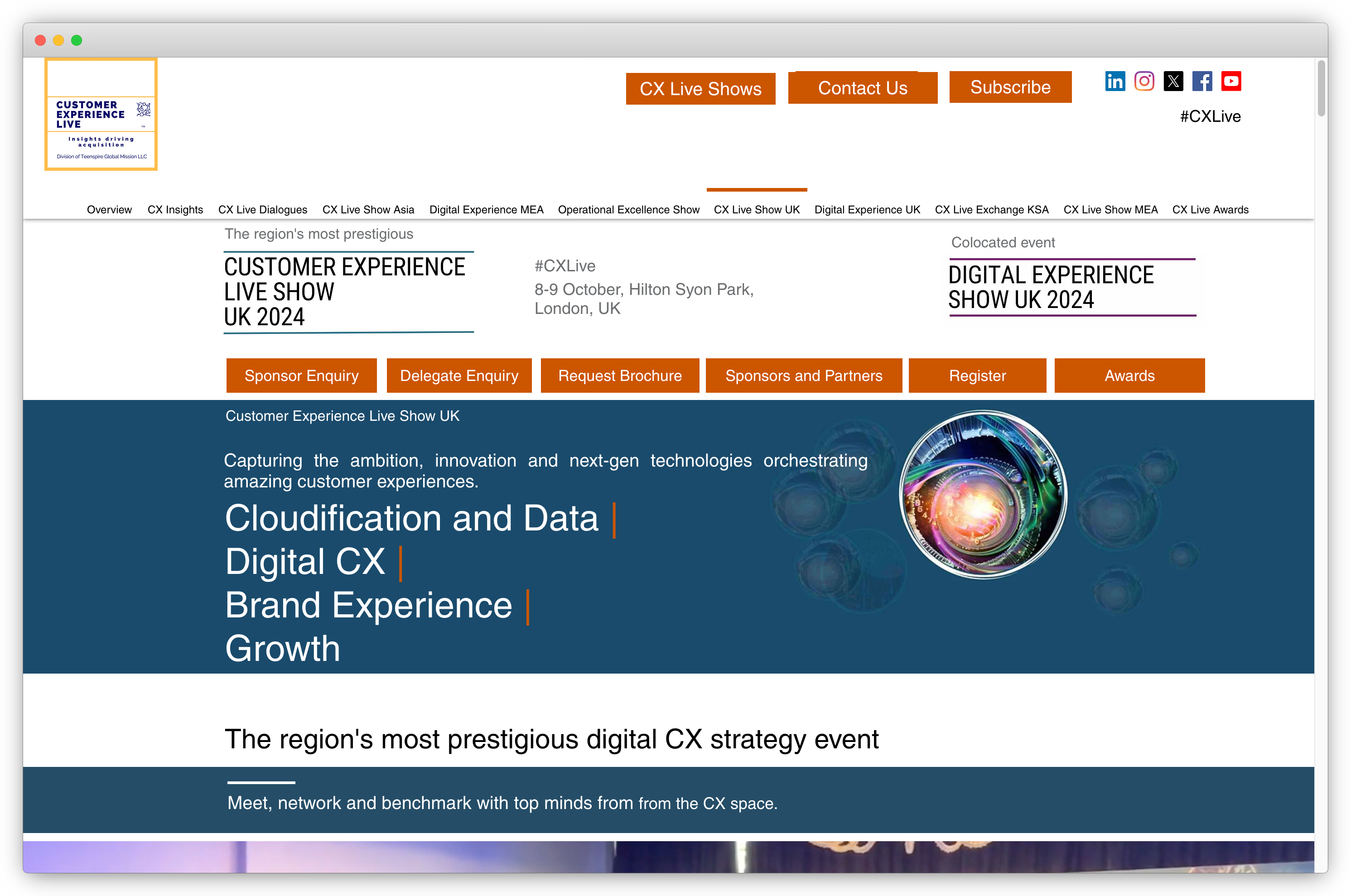1351x896 pixels.
Task: Click the Subscribe button
Action: pyautogui.click(x=1010, y=87)
